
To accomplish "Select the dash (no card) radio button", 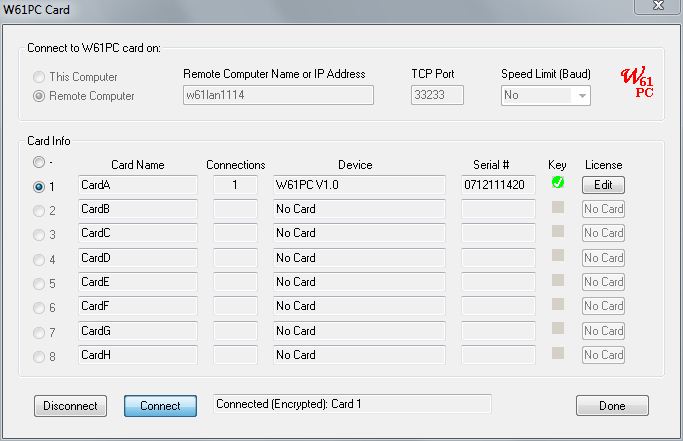I will coord(39,162).
